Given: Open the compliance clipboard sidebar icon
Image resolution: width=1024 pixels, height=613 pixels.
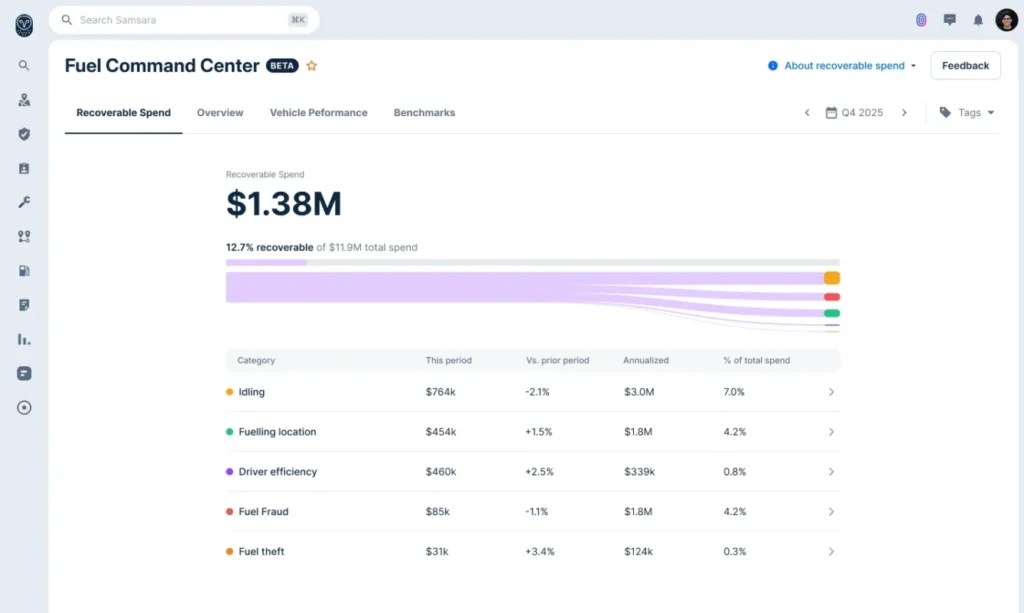Looking at the screenshot, I should coord(24,168).
